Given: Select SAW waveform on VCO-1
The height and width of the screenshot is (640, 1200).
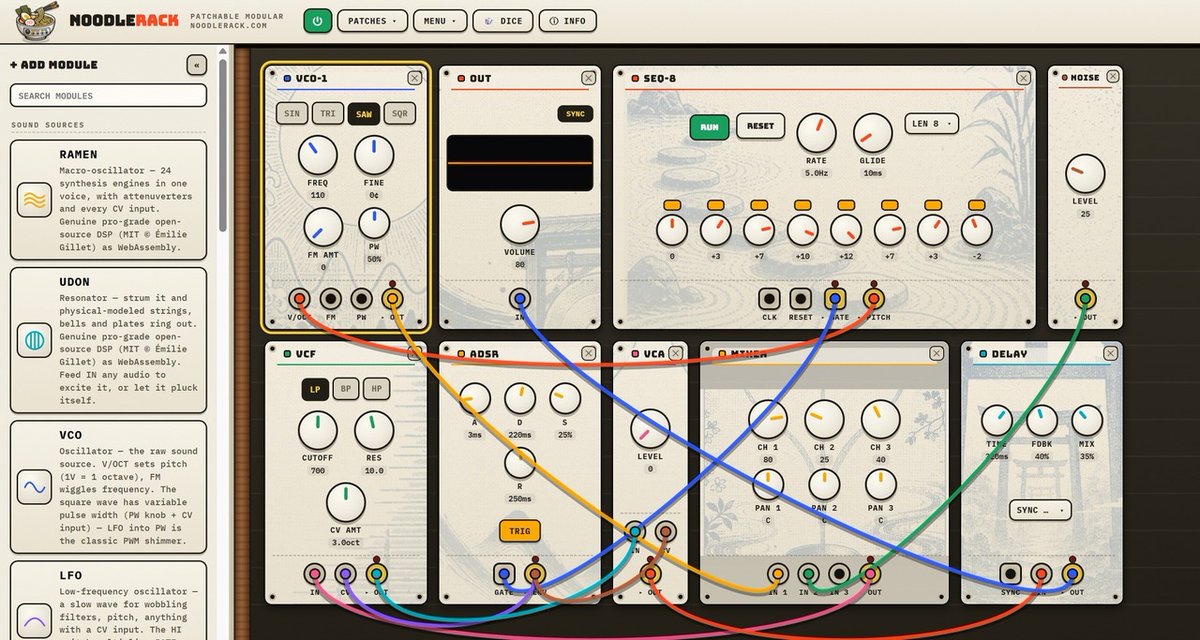Looking at the screenshot, I should pyautogui.click(x=362, y=114).
